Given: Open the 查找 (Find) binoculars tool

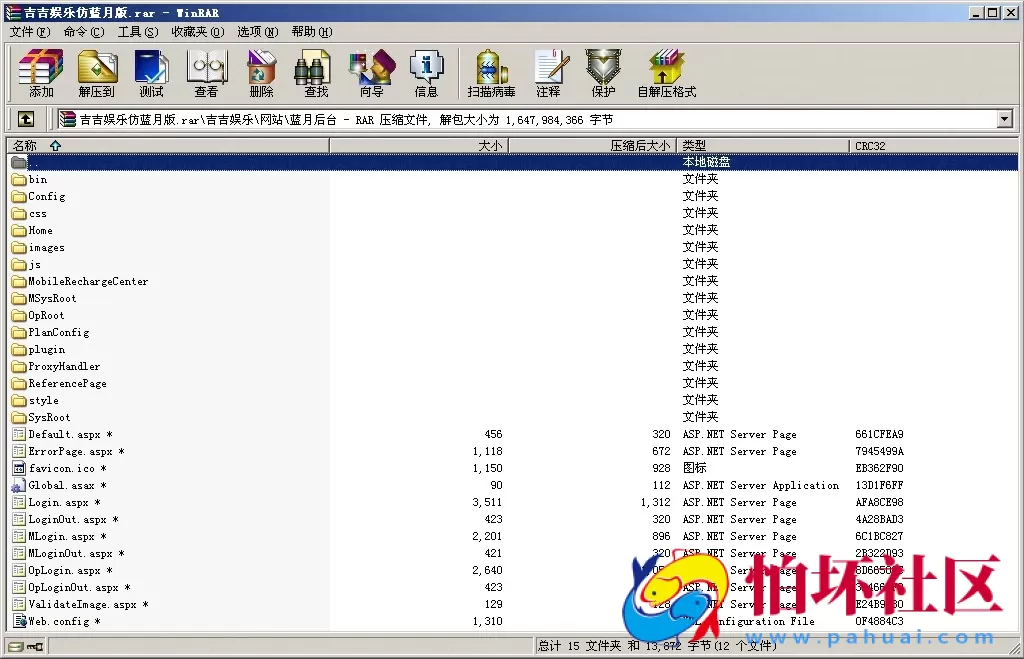Looking at the screenshot, I should click(316, 73).
